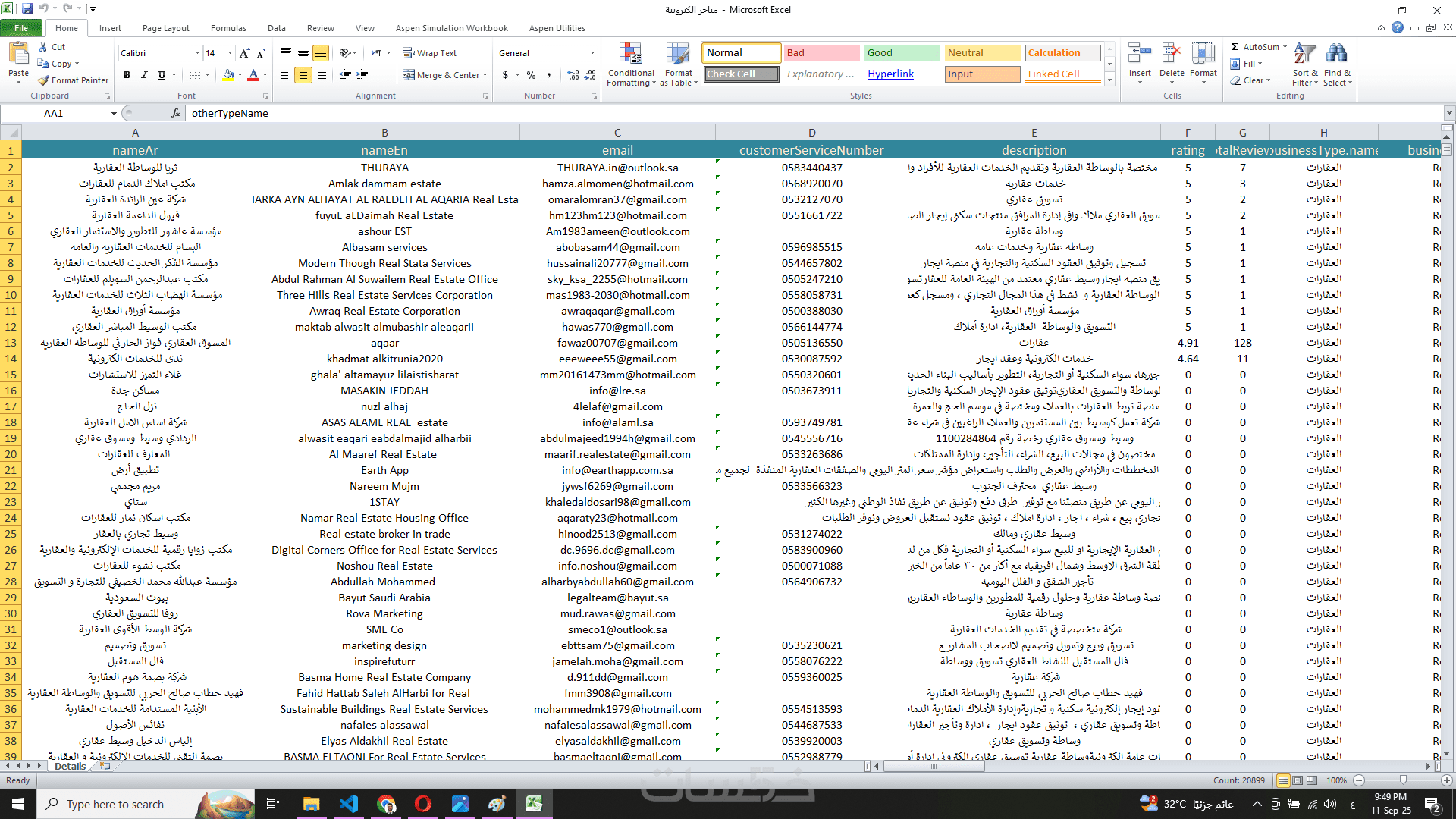This screenshot has width=1456, height=819.
Task: Switch to the Formulas ribbon tab
Action: (x=228, y=28)
